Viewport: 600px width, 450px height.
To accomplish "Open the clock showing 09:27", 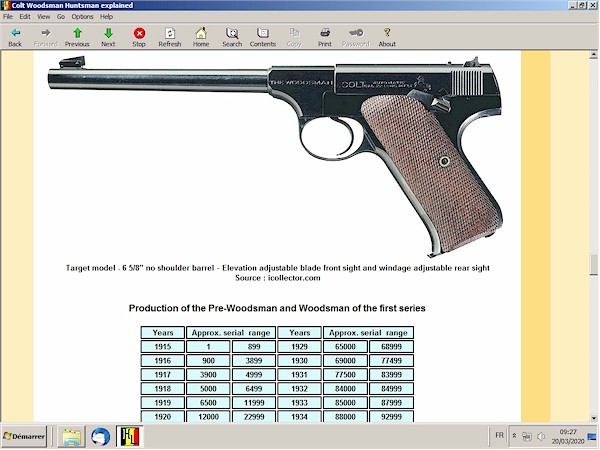I will (568, 437).
